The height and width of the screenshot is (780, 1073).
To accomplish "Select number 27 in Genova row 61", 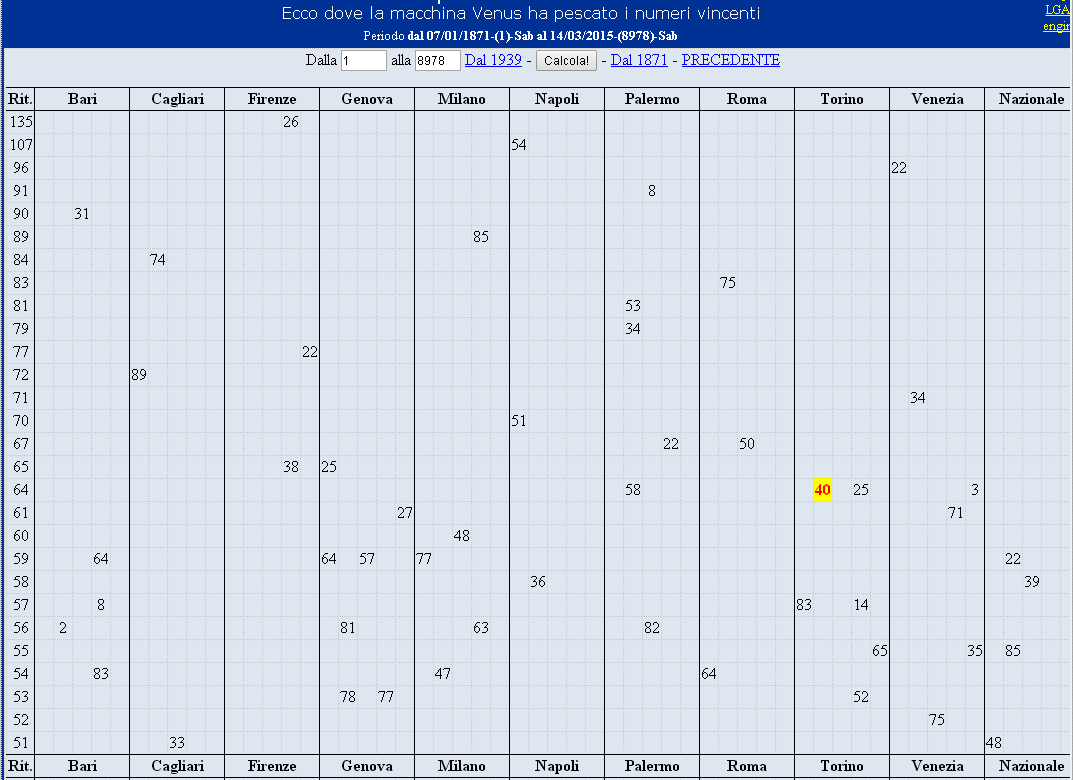I will point(405,512).
